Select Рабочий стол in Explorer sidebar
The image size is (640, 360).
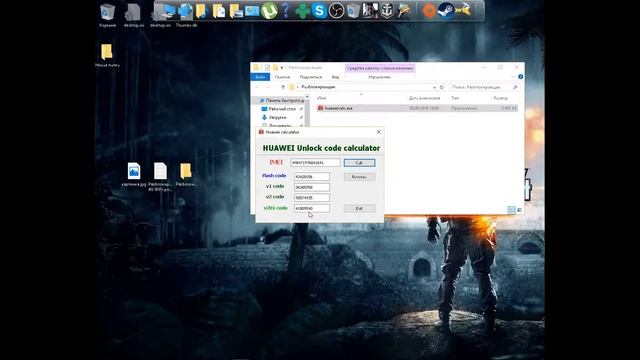point(281,109)
